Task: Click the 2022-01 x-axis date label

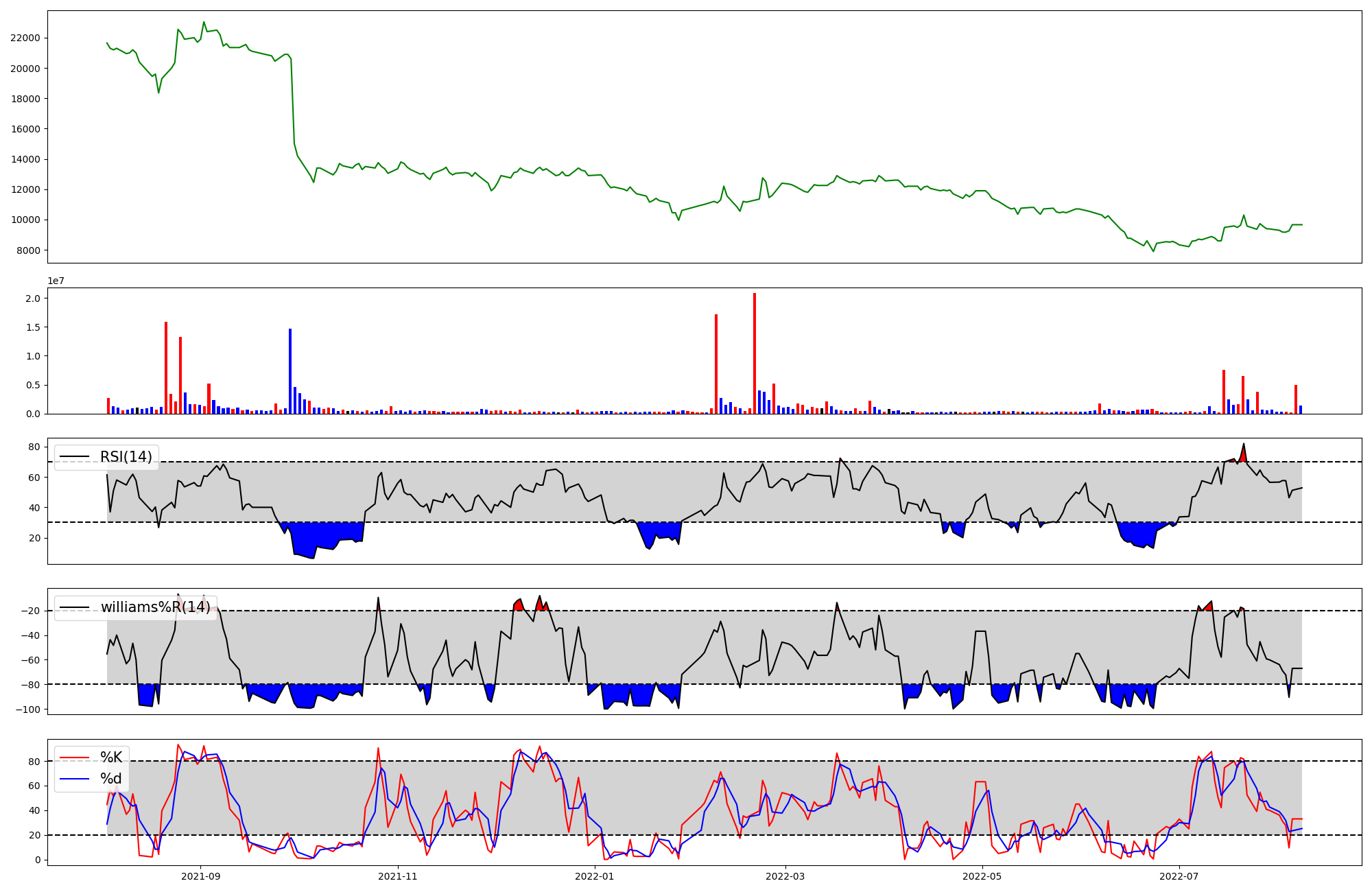Action: (x=594, y=876)
